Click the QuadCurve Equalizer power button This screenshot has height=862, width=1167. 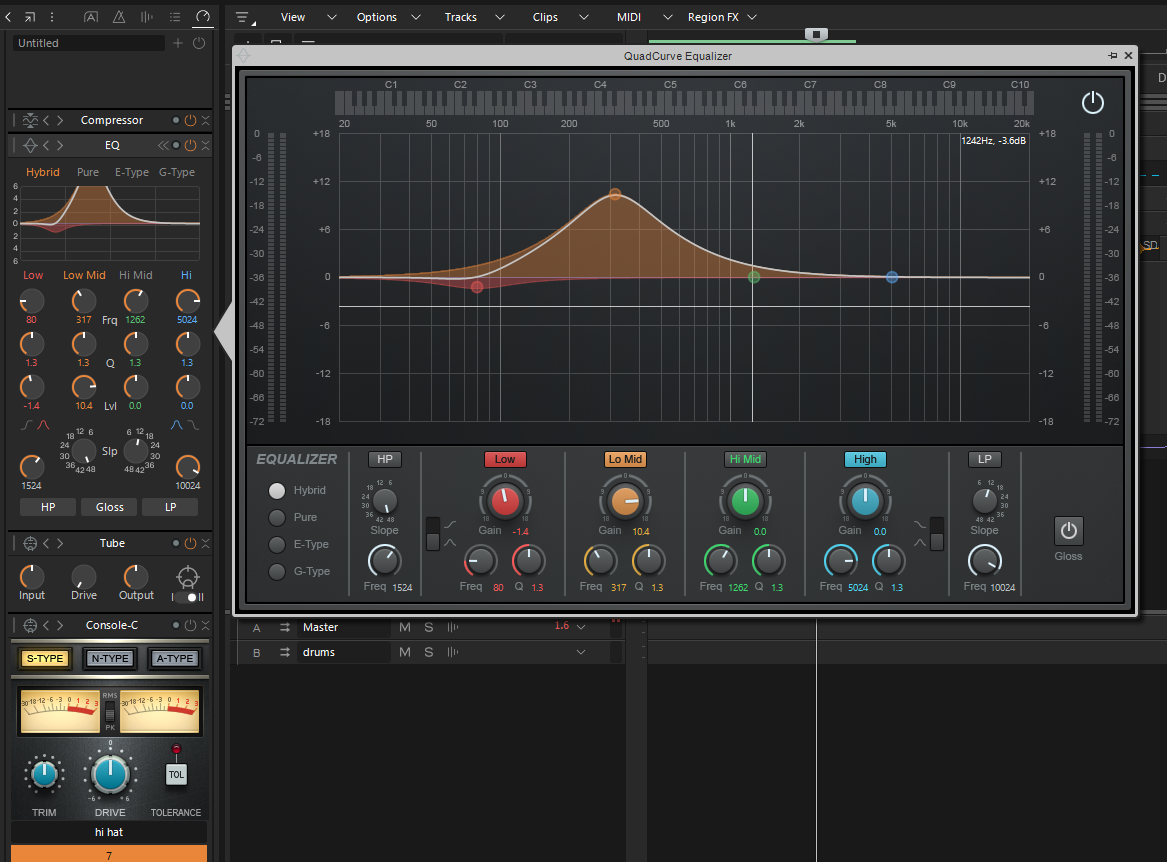(x=1092, y=102)
